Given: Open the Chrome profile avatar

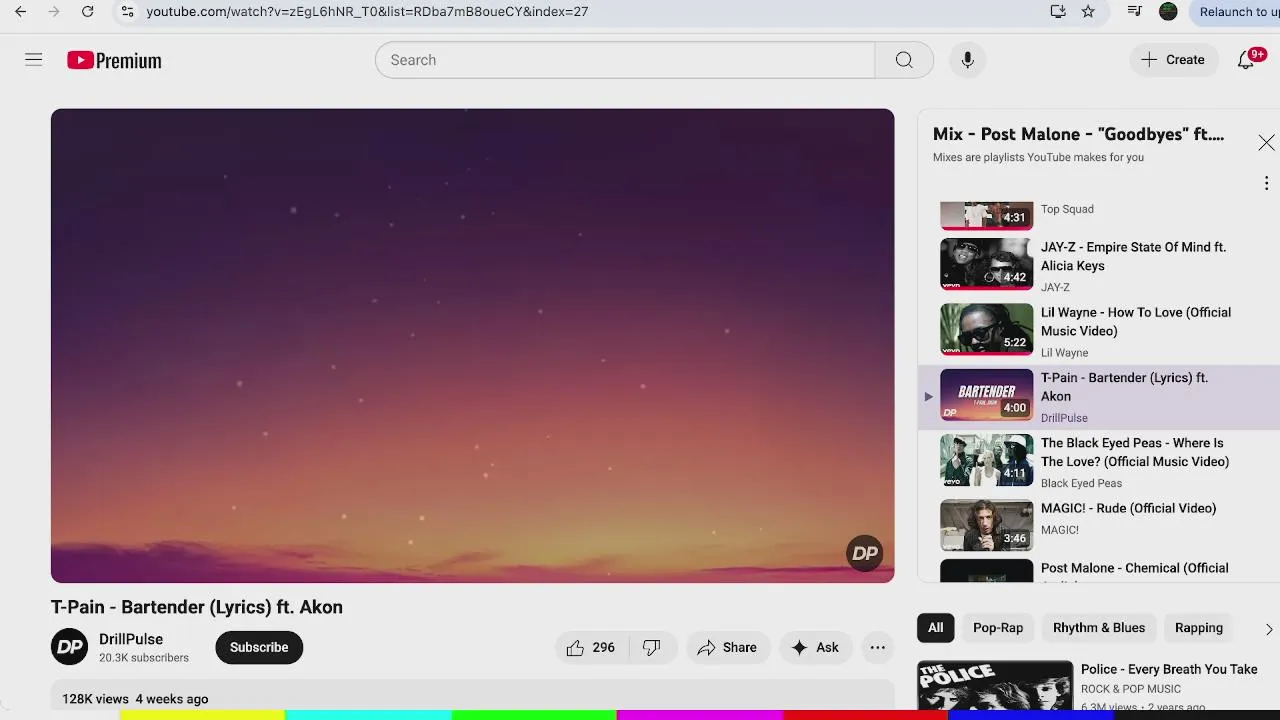Looking at the screenshot, I should coord(1168,12).
